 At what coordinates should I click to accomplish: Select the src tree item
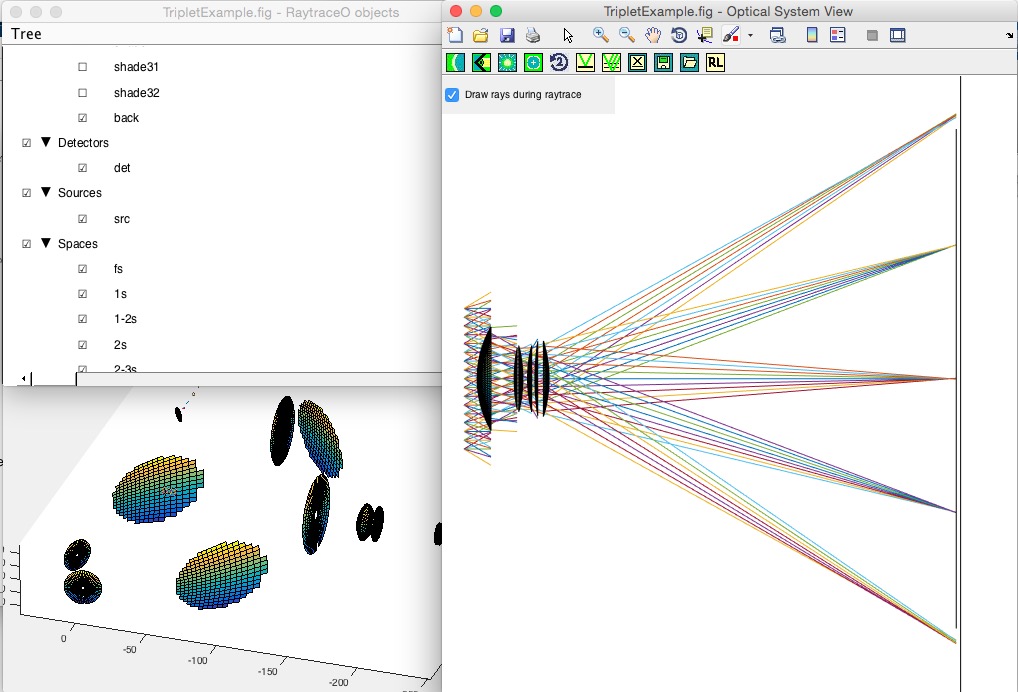[121, 219]
